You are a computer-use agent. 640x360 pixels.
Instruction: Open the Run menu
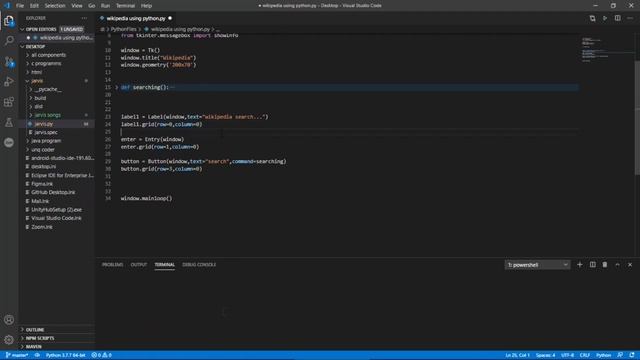[105, 6]
